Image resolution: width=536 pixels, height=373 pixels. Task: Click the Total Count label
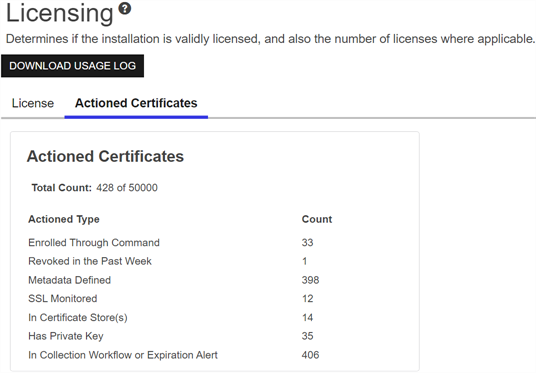tap(62, 188)
